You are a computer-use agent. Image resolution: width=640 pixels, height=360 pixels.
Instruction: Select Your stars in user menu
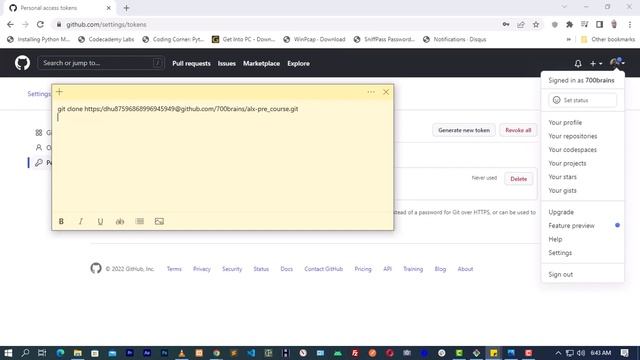(562, 177)
